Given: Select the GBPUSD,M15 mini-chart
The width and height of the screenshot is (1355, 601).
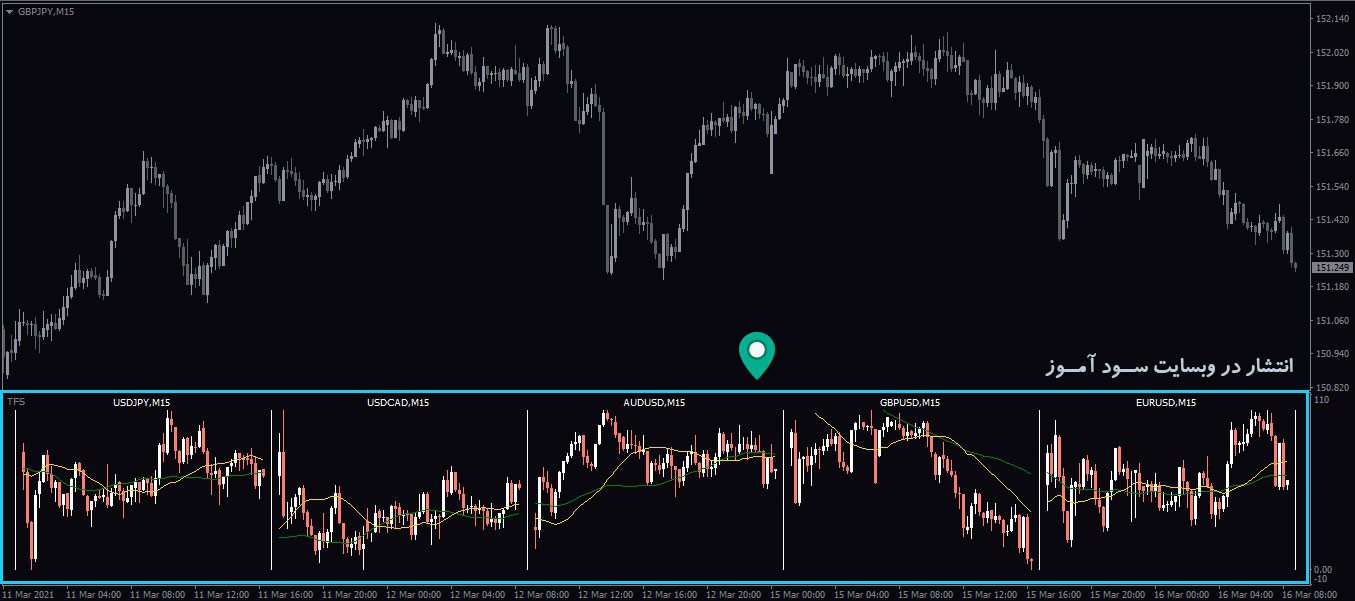Looking at the screenshot, I should 910,480.
